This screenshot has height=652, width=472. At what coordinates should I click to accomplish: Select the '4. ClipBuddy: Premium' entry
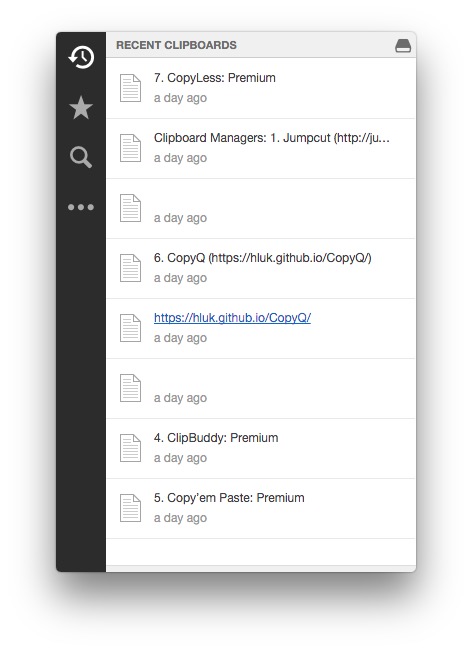click(261, 448)
